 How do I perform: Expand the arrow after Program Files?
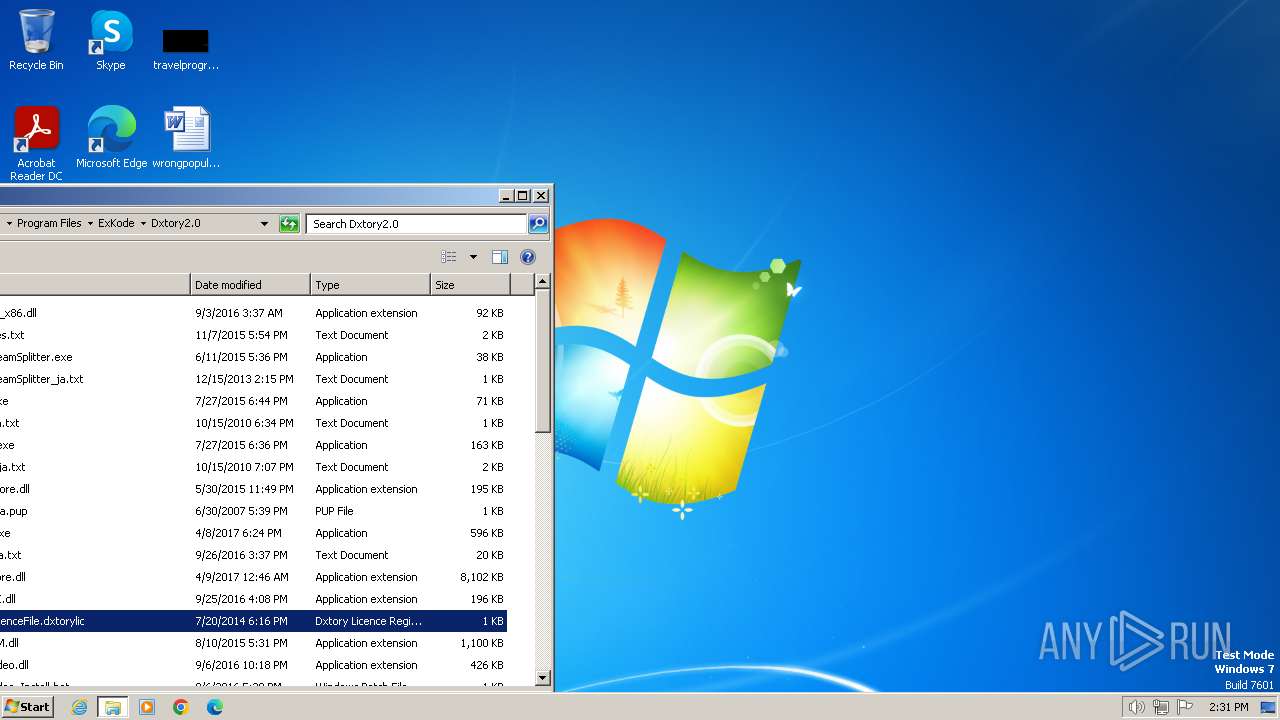click(90, 224)
